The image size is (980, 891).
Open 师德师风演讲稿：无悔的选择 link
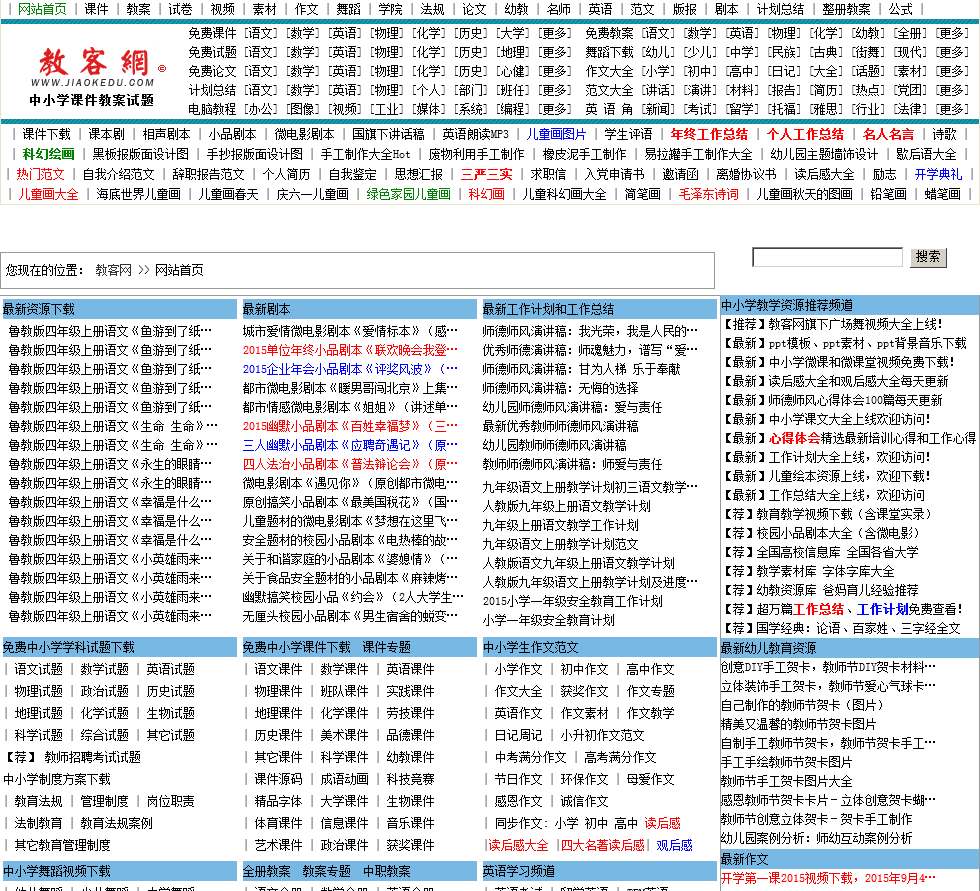coord(560,388)
